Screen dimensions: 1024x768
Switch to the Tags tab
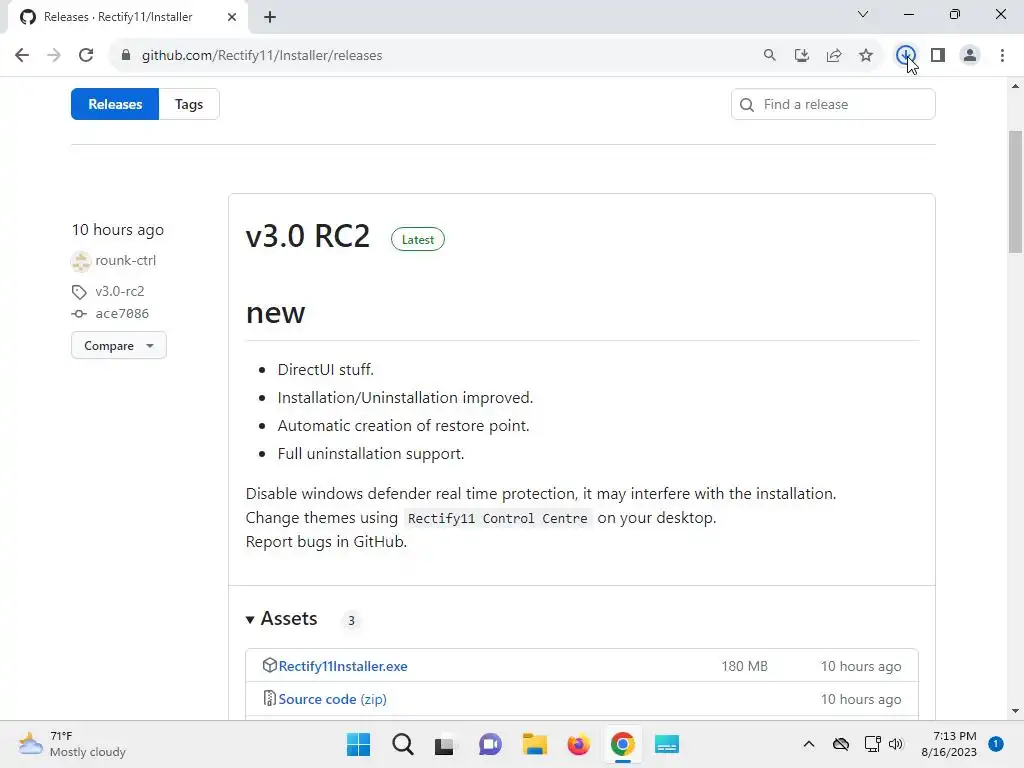(x=189, y=104)
